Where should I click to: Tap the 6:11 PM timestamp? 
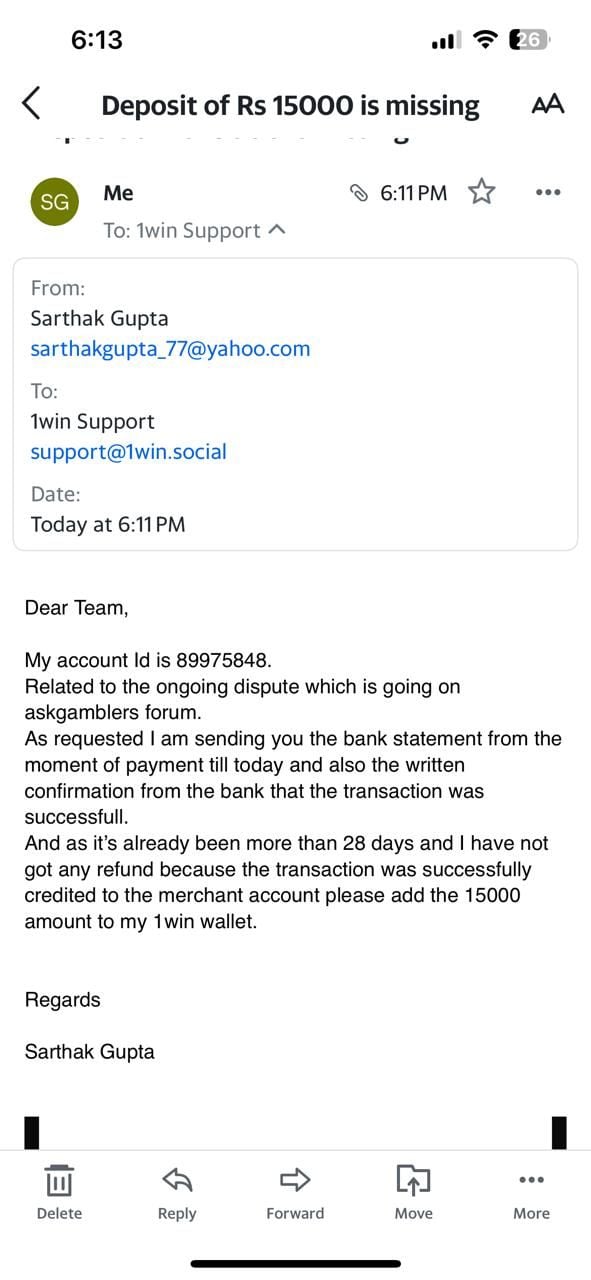tap(414, 193)
